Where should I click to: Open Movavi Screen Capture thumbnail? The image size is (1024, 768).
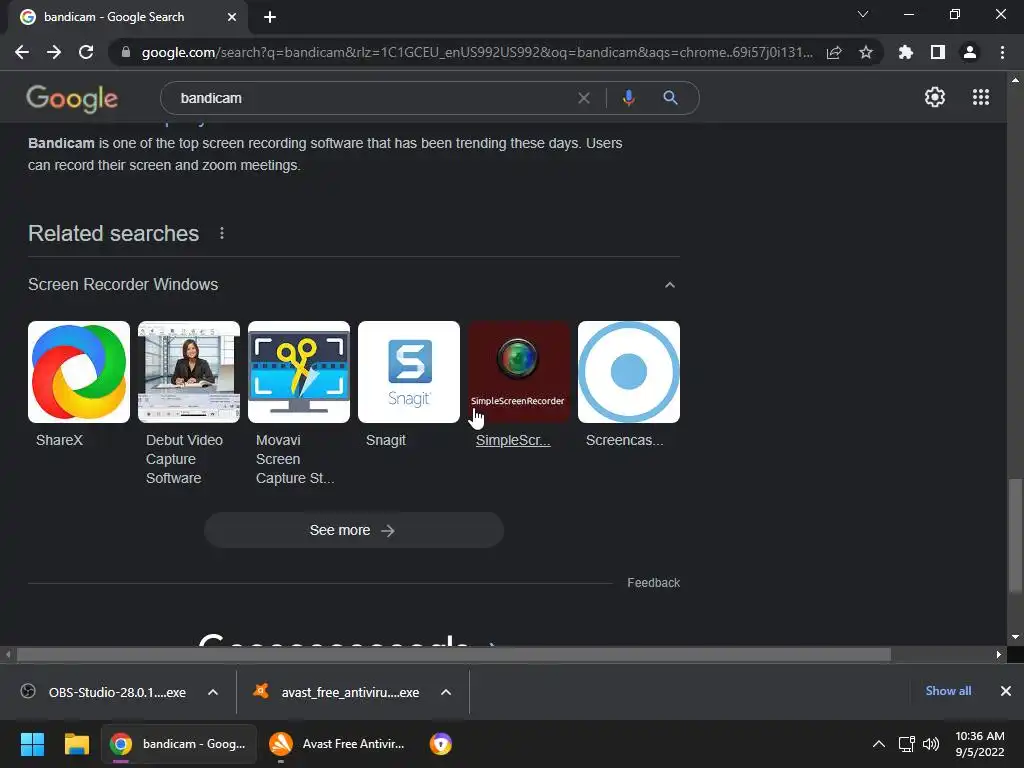(x=299, y=372)
